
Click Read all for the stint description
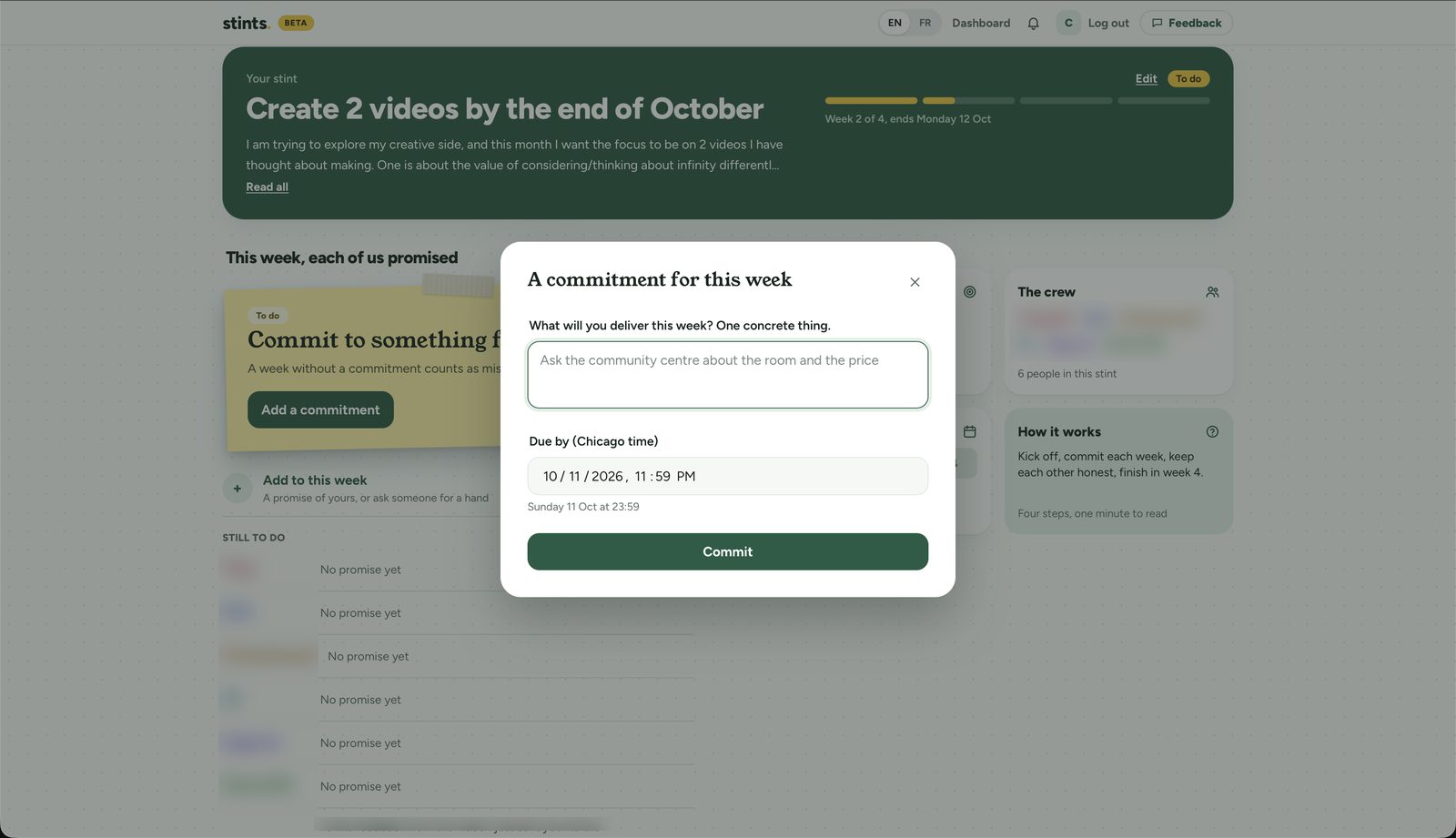point(267,187)
